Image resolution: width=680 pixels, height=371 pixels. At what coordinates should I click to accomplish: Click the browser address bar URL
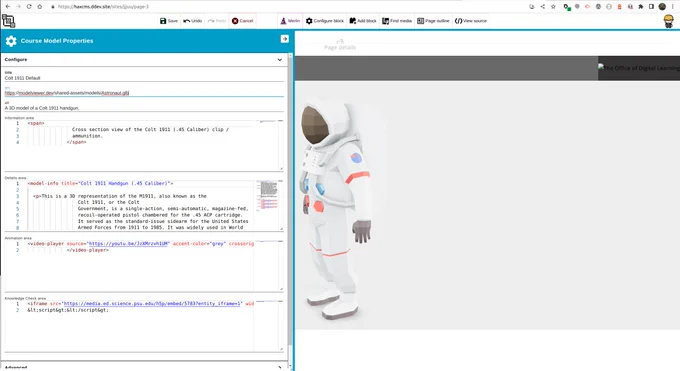pyautogui.click(x=103, y=7)
